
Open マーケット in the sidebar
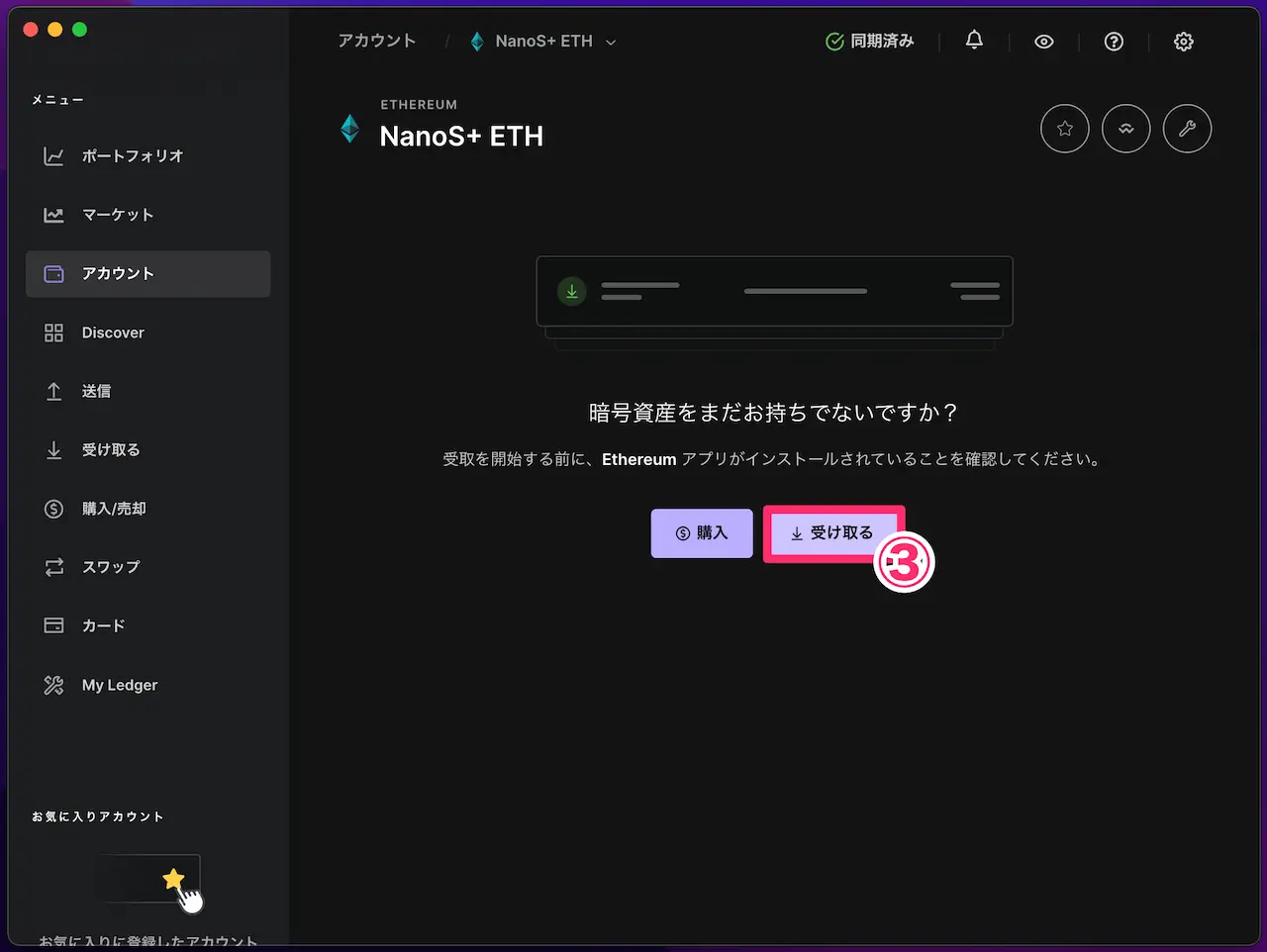(147, 215)
